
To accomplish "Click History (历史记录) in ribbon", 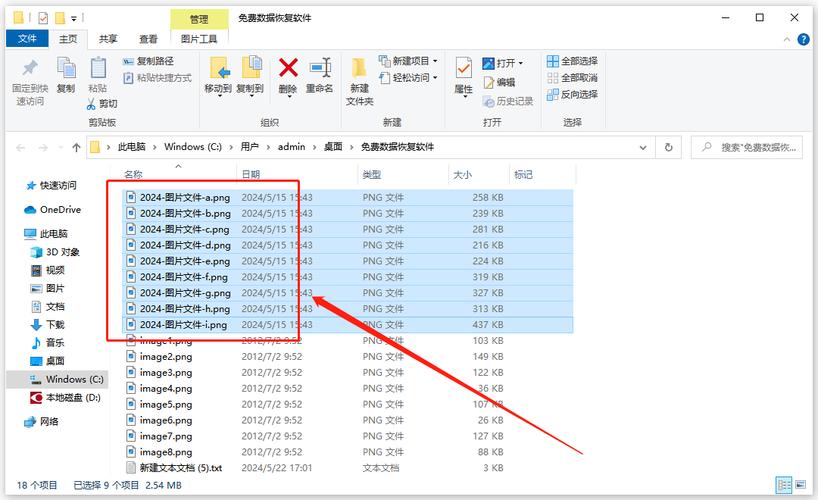I will [x=508, y=101].
